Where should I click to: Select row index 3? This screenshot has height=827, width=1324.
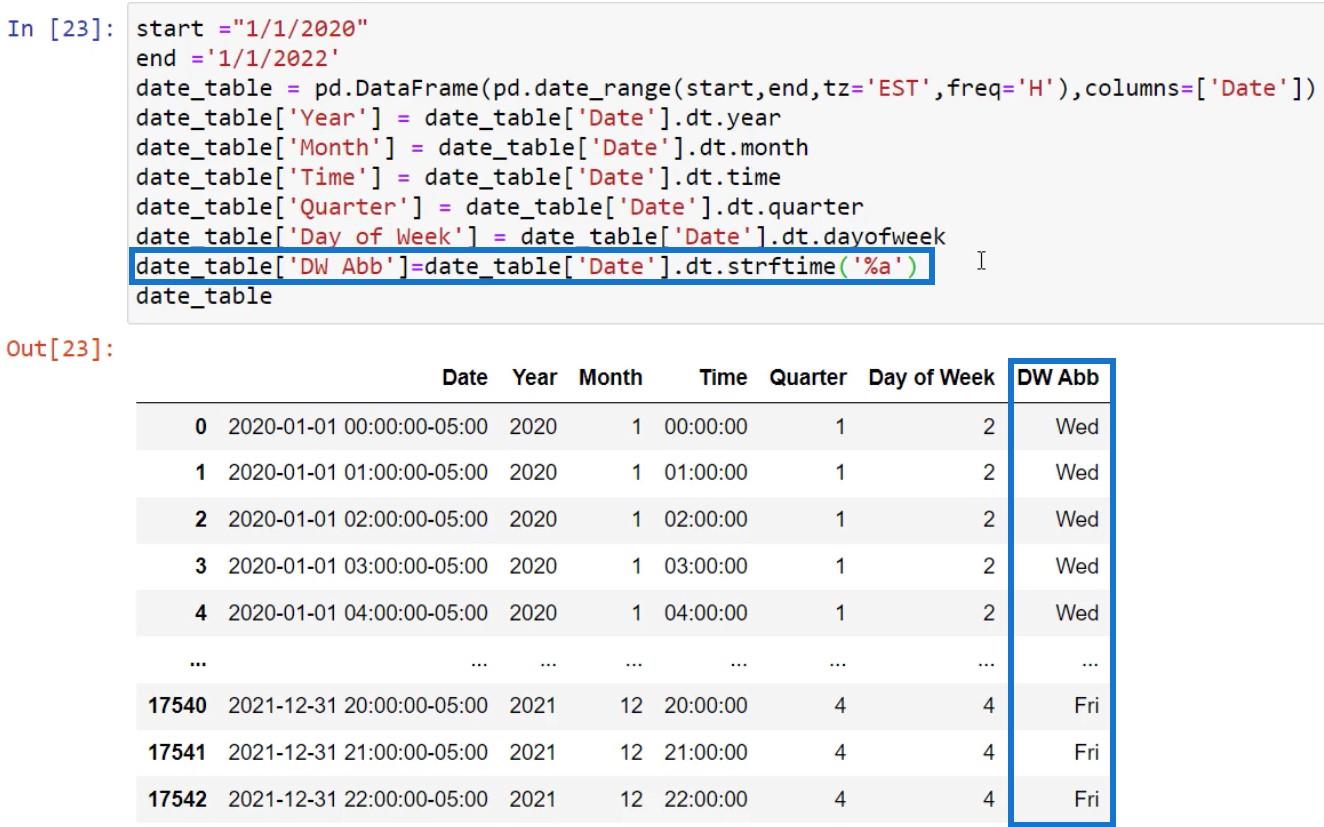pos(201,566)
